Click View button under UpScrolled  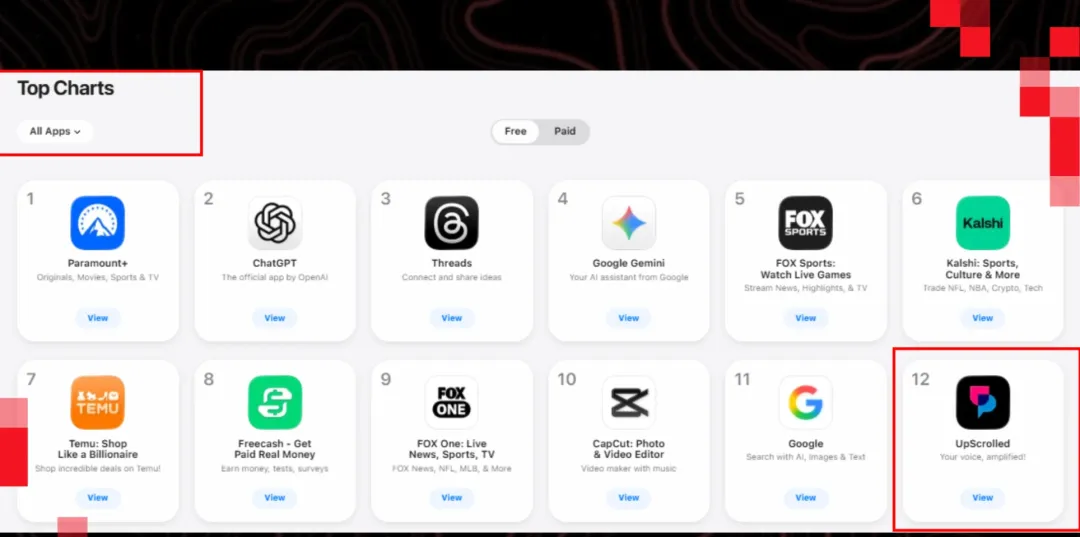(983, 498)
